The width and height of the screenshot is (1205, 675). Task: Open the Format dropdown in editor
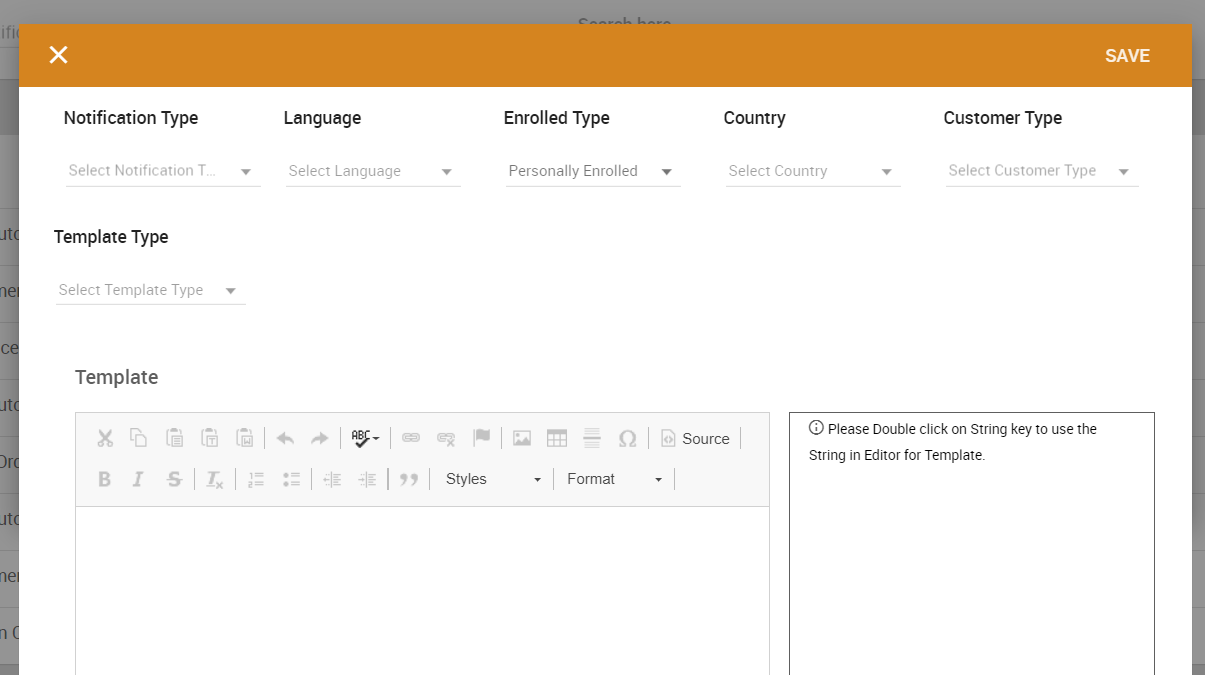pyautogui.click(x=614, y=479)
